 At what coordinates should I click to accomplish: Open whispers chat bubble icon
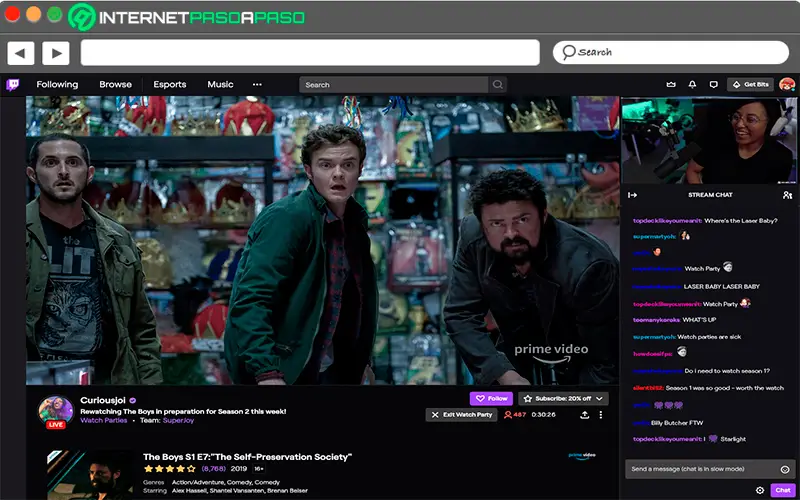(x=714, y=85)
